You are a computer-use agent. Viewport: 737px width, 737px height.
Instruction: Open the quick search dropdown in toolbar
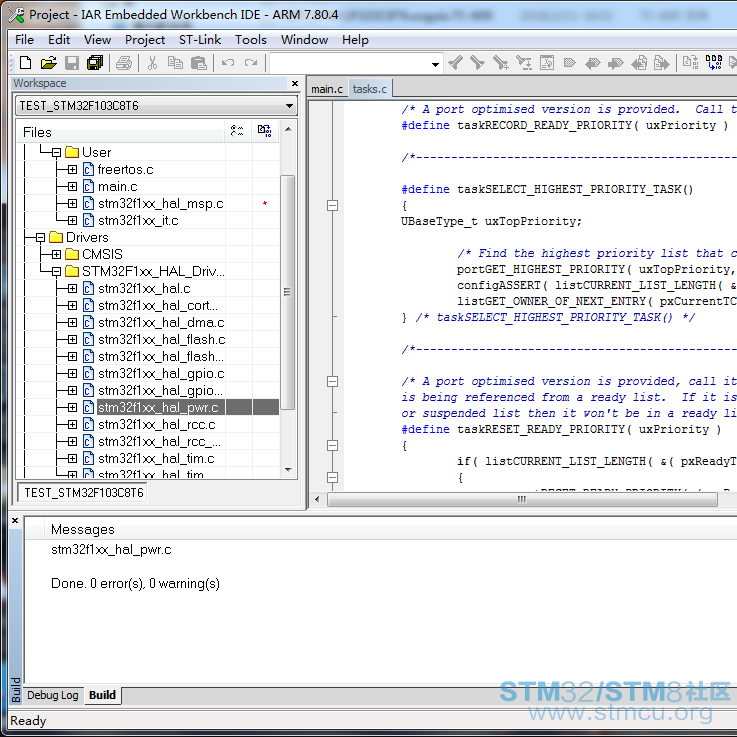click(436, 64)
